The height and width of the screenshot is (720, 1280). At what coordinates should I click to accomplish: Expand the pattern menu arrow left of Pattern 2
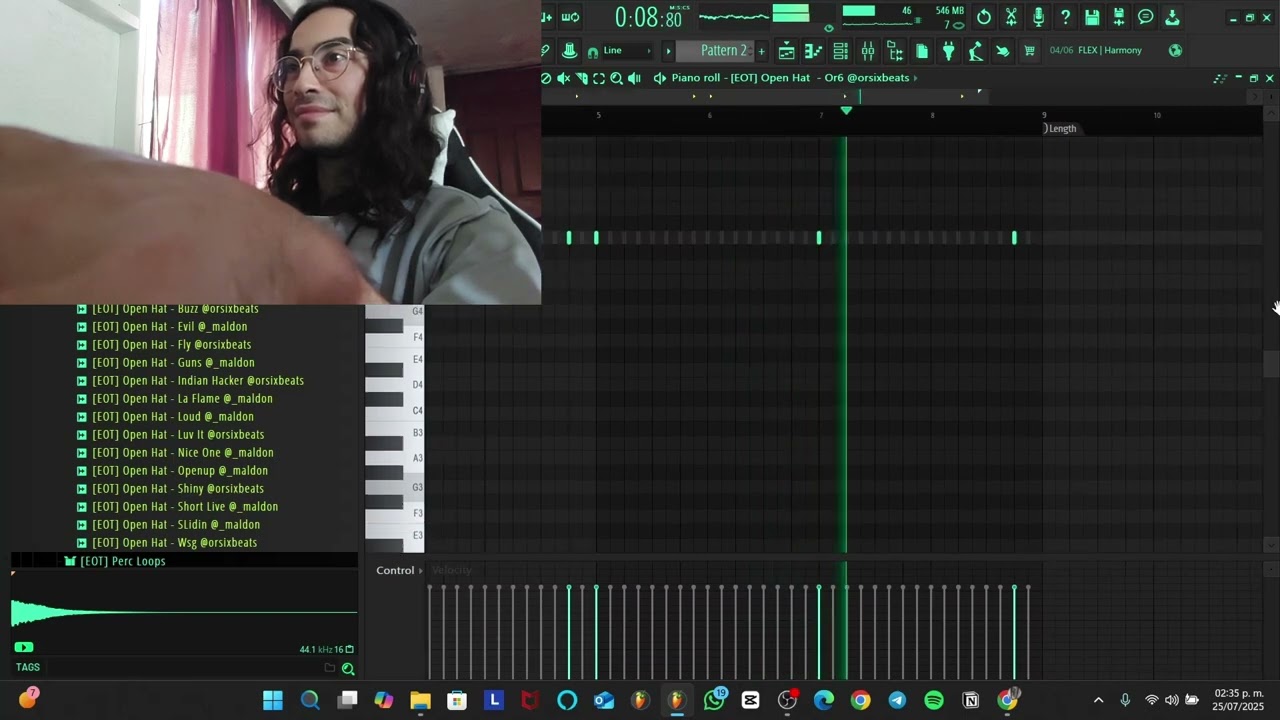coord(668,50)
